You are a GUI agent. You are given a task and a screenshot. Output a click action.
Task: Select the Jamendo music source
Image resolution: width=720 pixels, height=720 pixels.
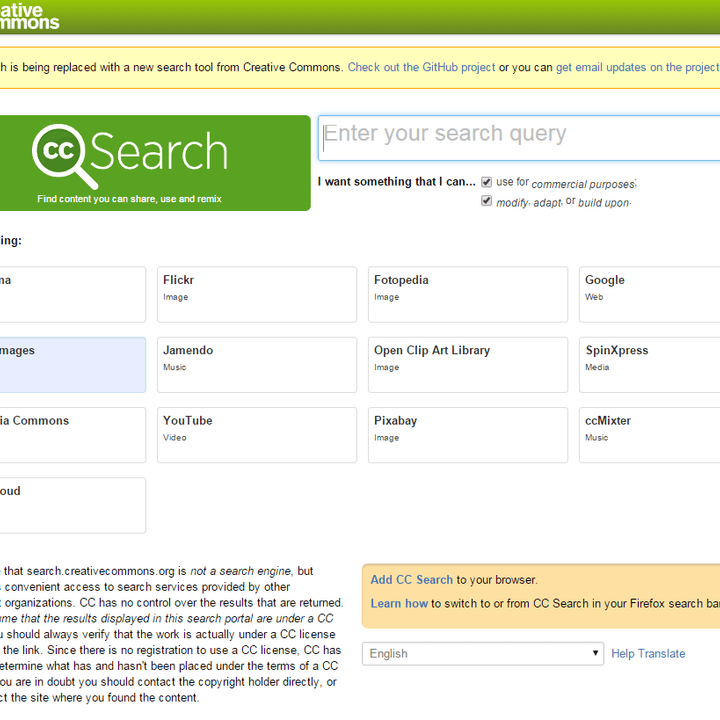click(x=257, y=365)
